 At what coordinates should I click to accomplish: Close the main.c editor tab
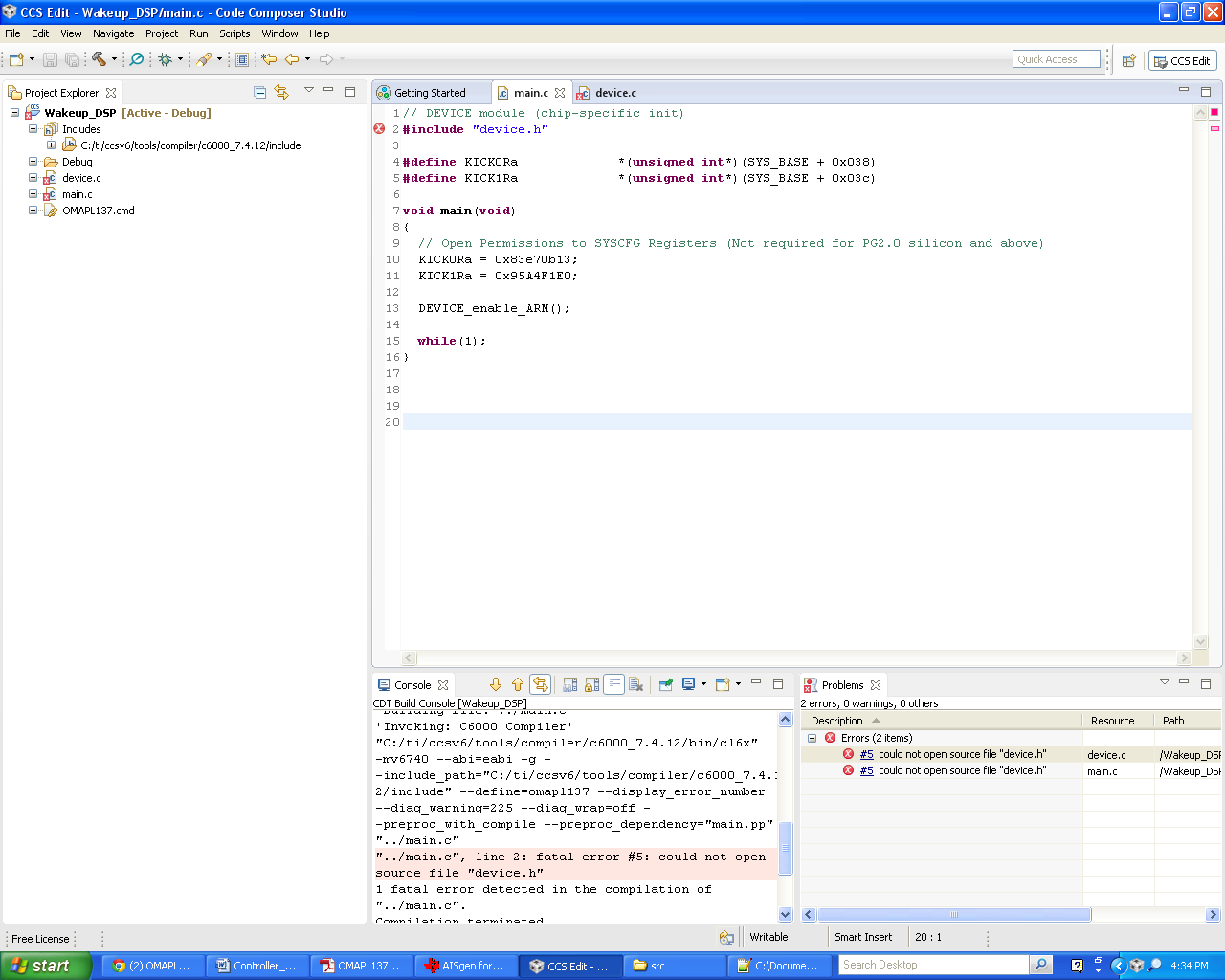(x=560, y=93)
